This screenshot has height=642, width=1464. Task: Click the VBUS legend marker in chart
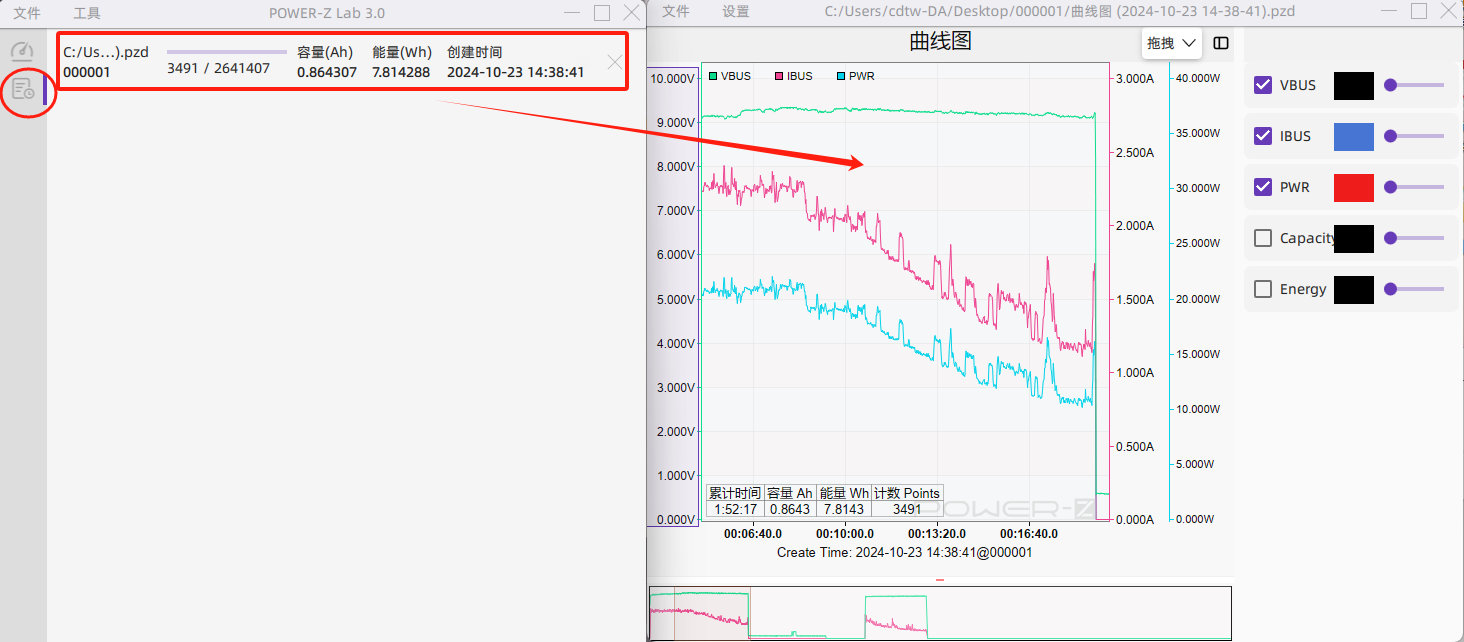(x=713, y=76)
